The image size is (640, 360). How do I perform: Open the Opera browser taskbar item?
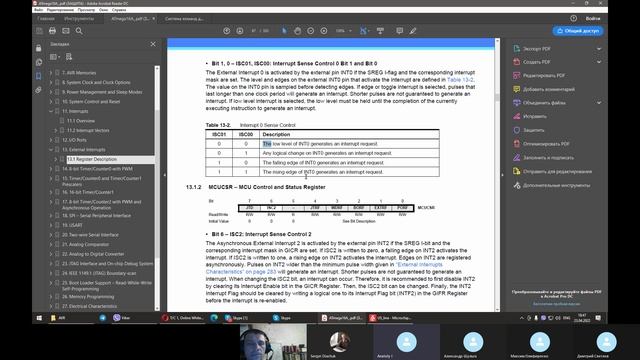click(182, 318)
